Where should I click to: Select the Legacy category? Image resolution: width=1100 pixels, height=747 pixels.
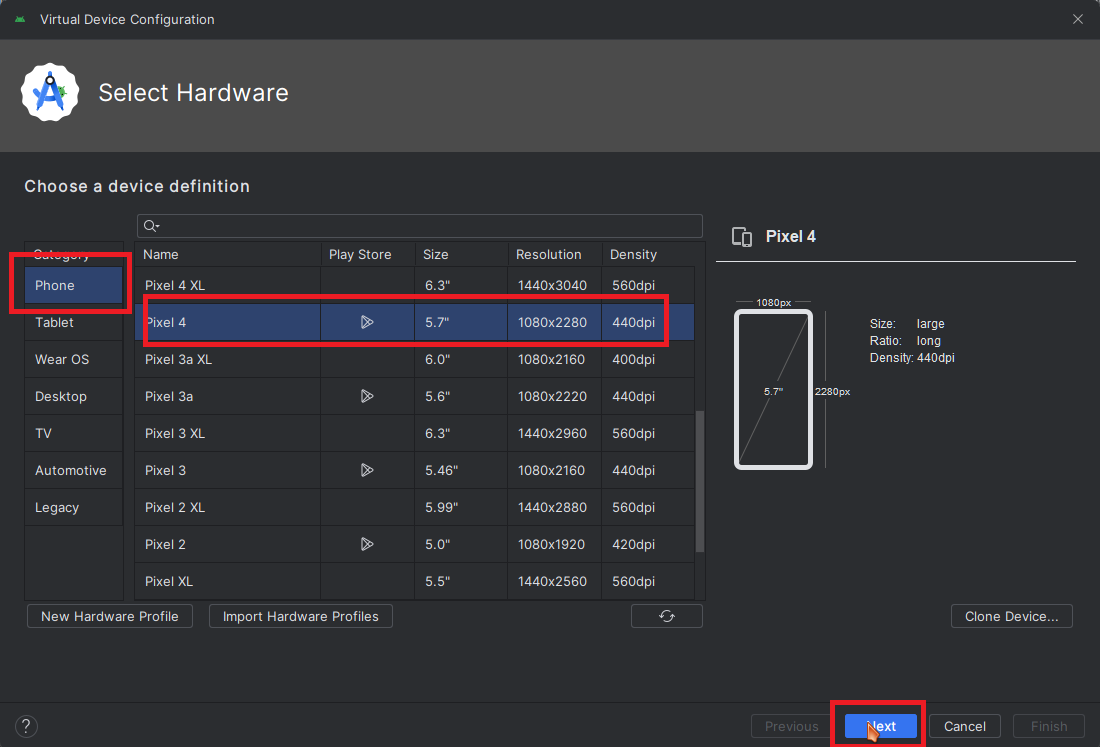pyautogui.click(x=74, y=508)
